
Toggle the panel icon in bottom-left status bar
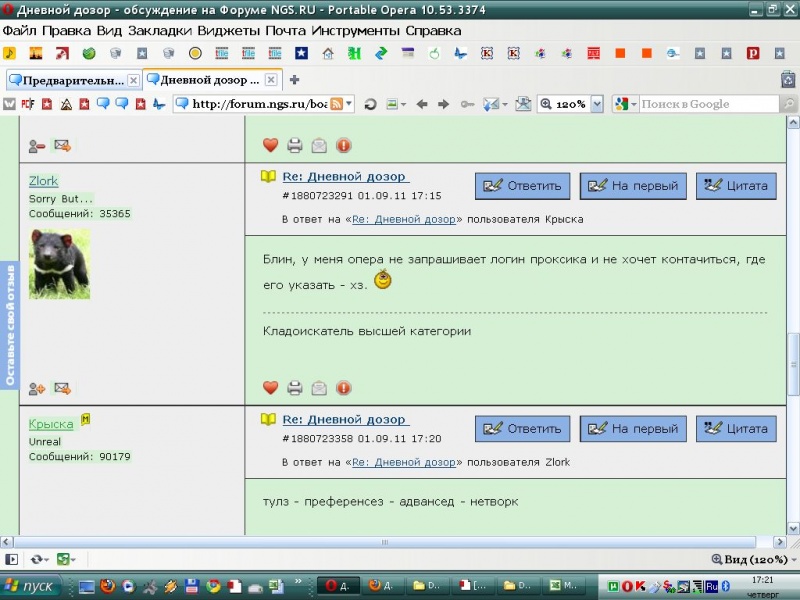(x=11, y=560)
